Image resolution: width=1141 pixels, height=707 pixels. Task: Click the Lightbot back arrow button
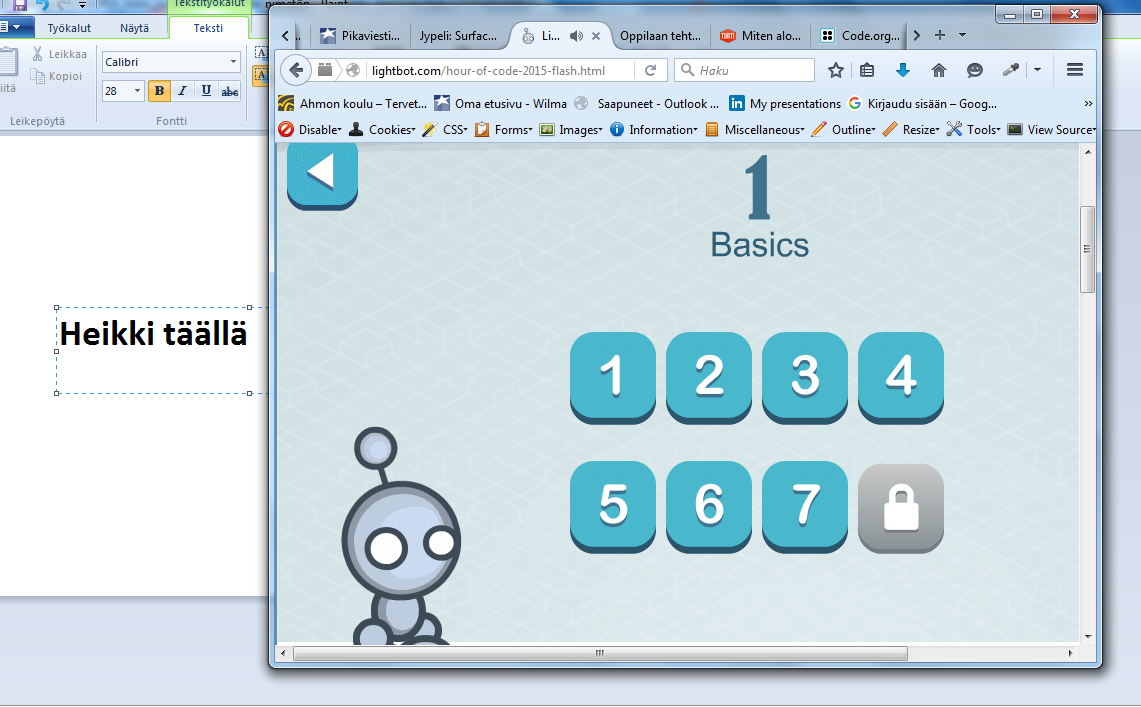point(322,173)
